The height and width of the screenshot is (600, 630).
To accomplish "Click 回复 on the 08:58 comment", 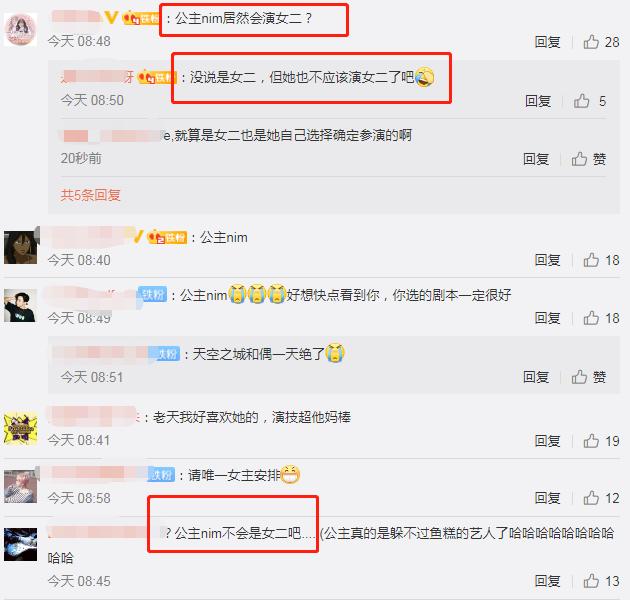I will (x=547, y=498).
